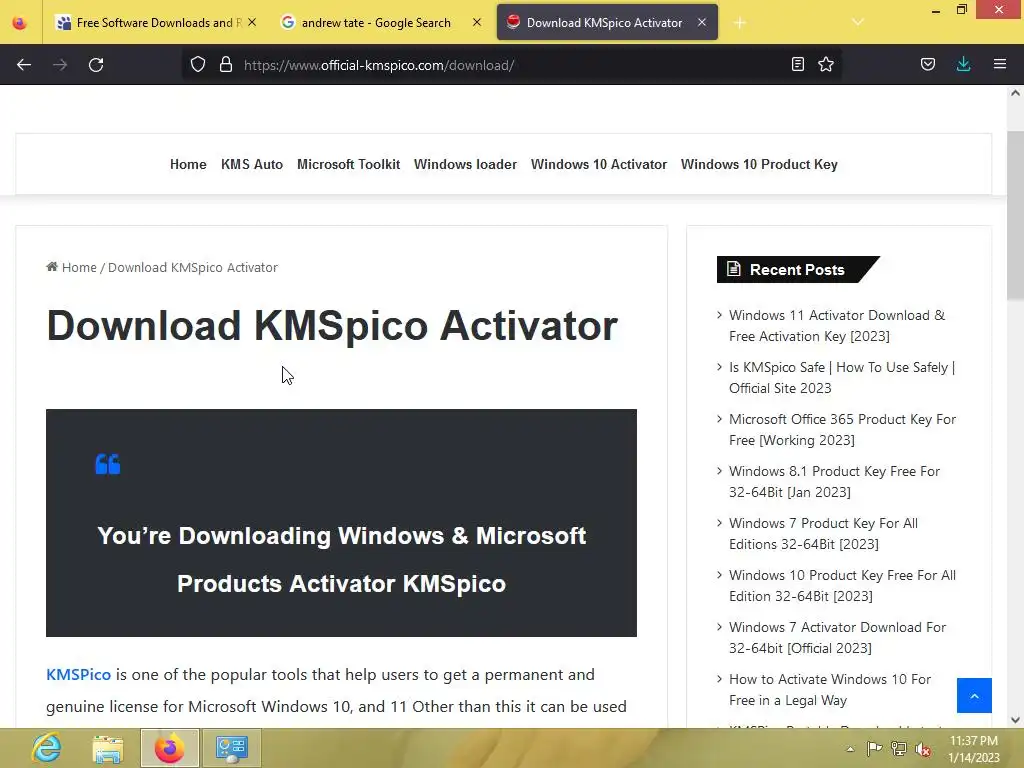Screen dimensions: 1024x768
Task: Click the Firefox View icon
Action: point(20,23)
